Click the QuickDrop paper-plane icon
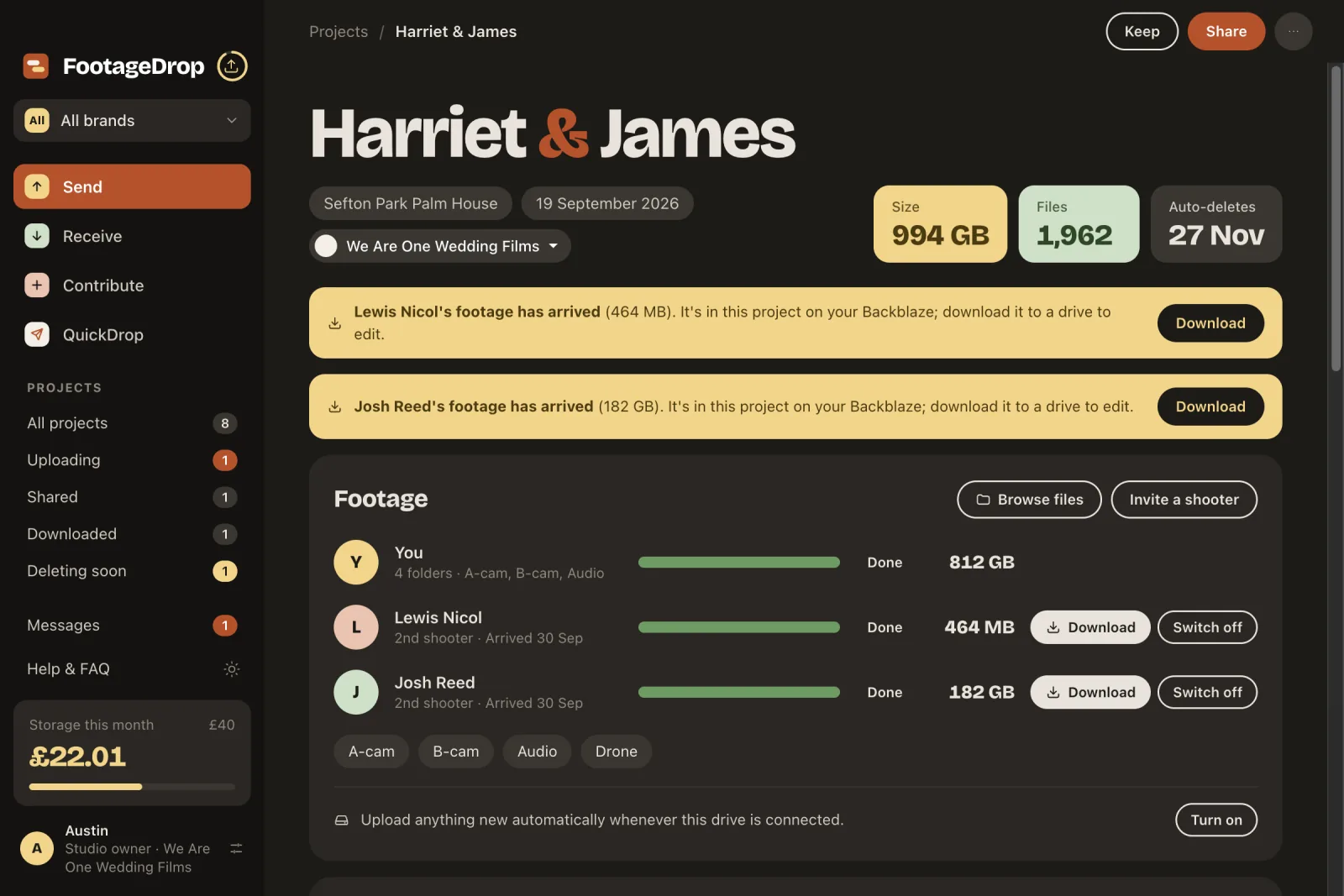Viewport: 1344px width, 896px height. (x=37, y=334)
